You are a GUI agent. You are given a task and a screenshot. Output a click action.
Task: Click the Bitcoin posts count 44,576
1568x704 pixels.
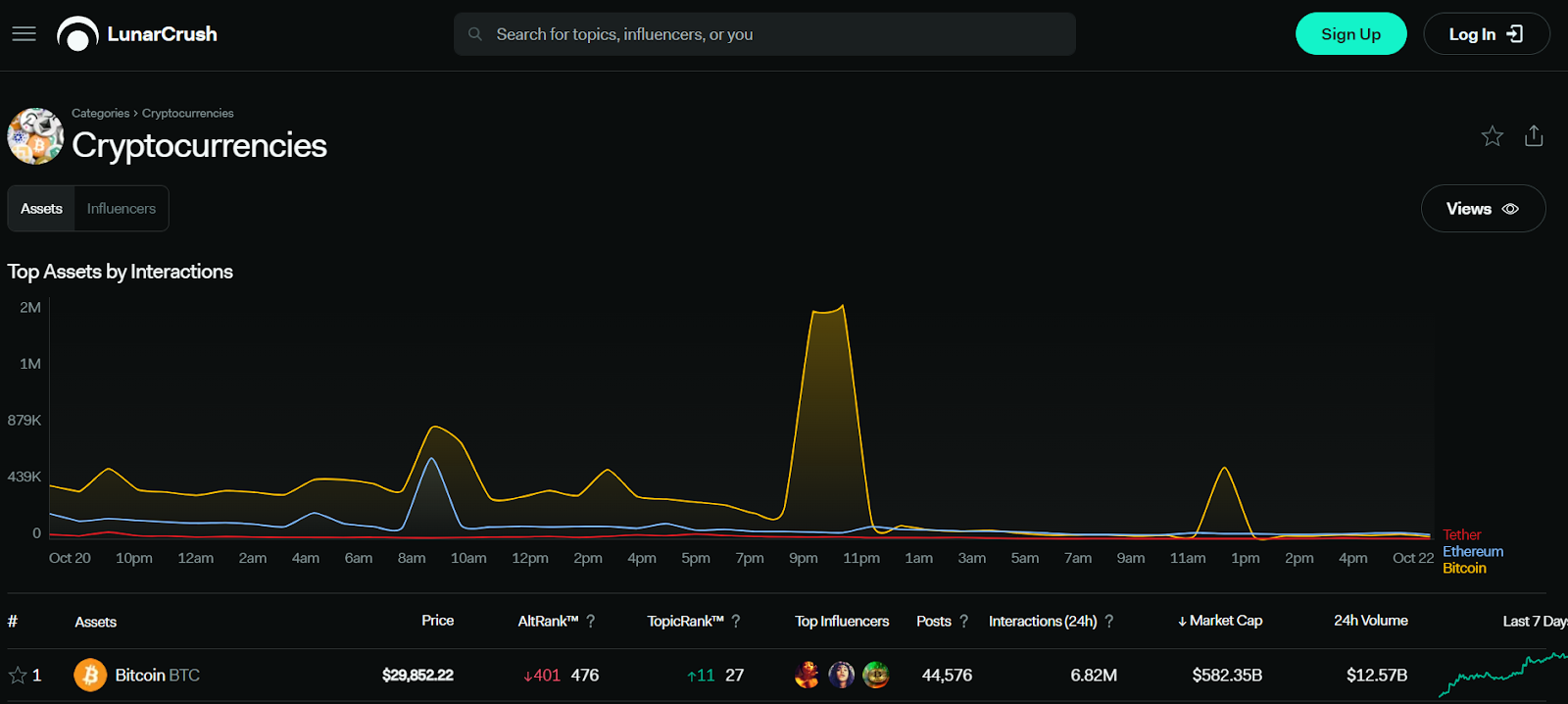(947, 676)
